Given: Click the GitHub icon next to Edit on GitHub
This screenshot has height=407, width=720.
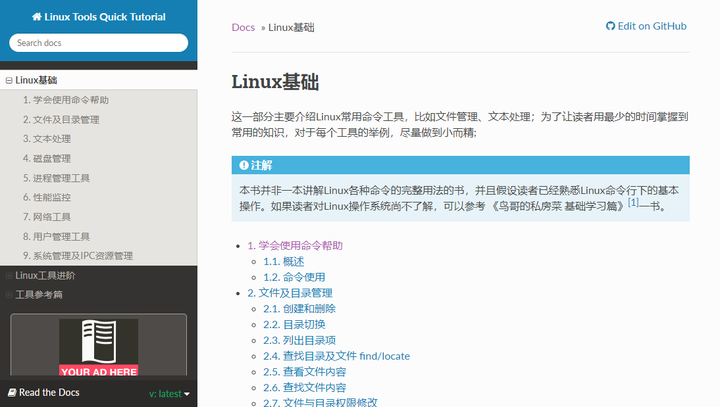Looking at the screenshot, I should [610, 26].
